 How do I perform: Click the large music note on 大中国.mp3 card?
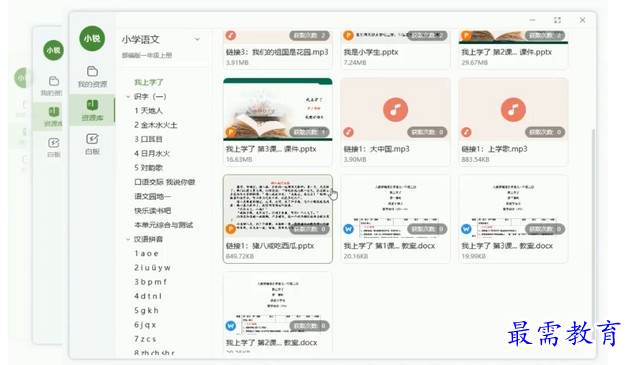click(x=396, y=110)
